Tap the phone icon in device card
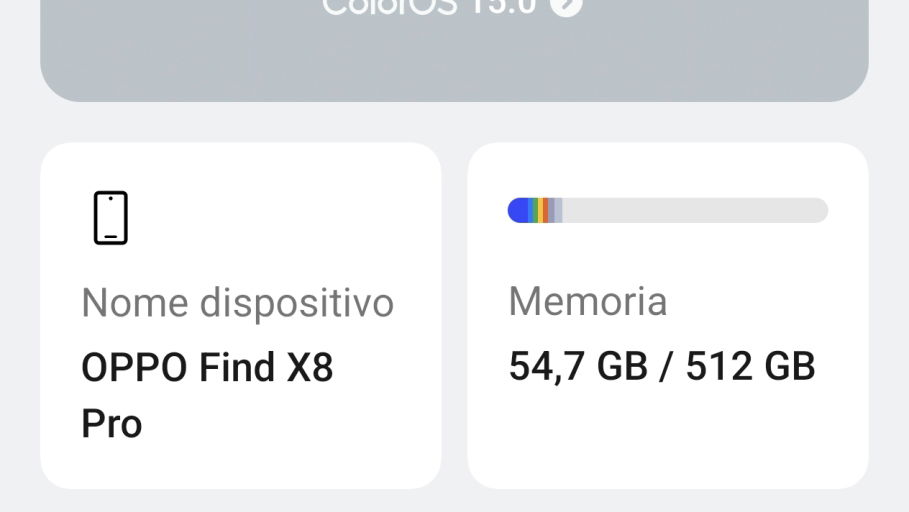 click(111, 217)
